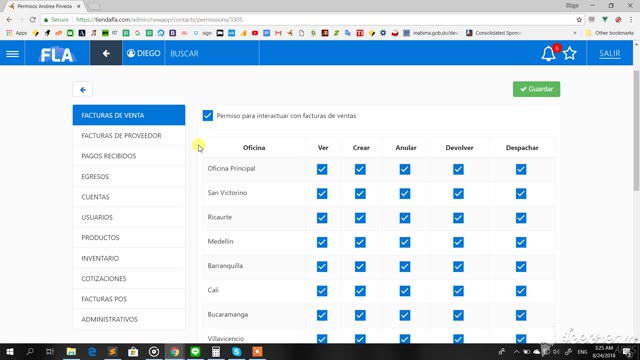Viewport: 640px width, 360px height.
Task: Focus the BUSCAR search field
Action: tap(212, 53)
